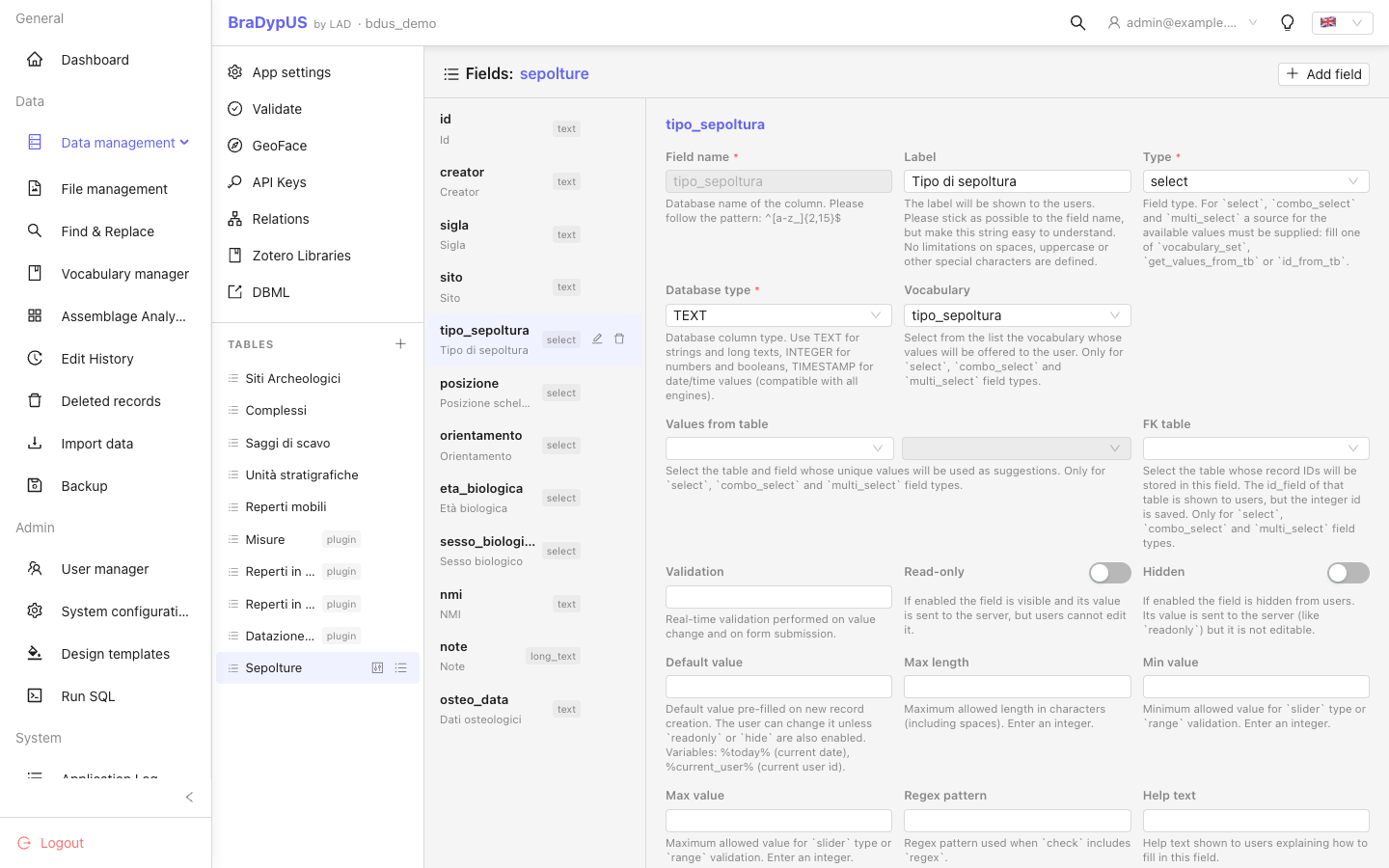The height and width of the screenshot is (868, 1389).
Task: Click the Assemblage Analysis grid icon
Action: pyautogui.click(x=35, y=316)
